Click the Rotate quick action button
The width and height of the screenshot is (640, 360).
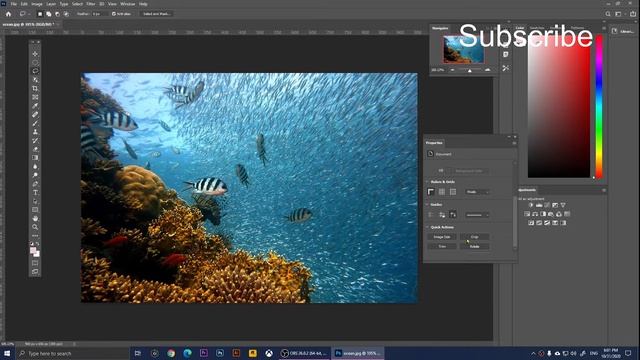tap(474, 247)
